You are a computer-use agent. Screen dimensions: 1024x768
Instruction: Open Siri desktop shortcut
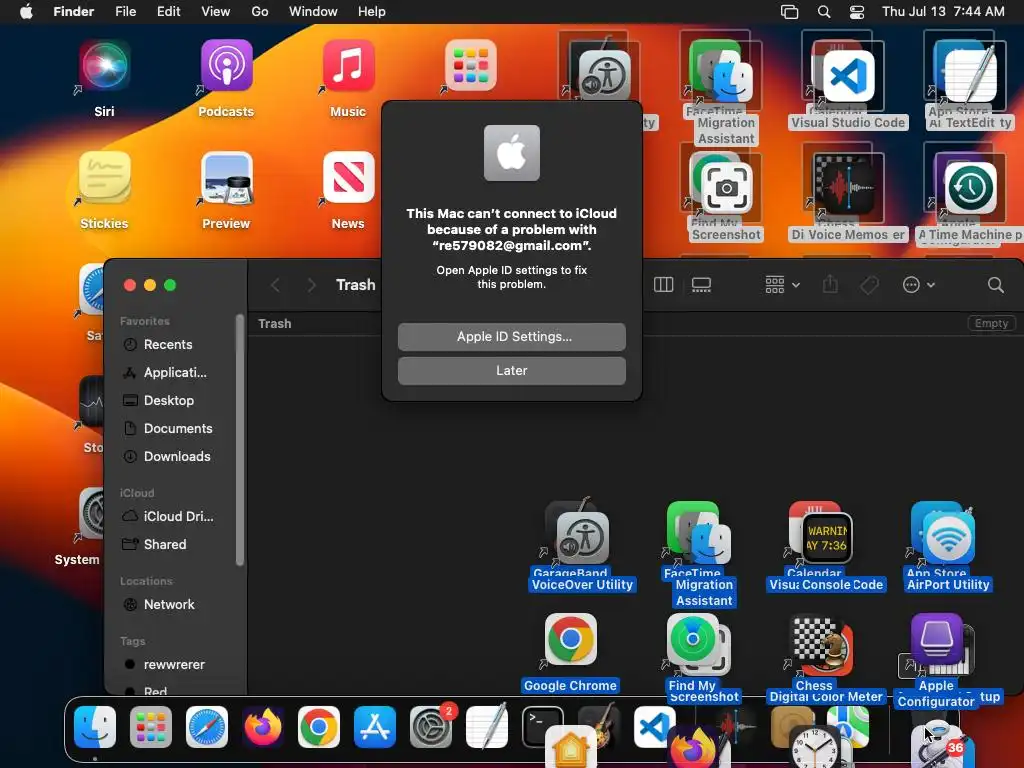104,66
